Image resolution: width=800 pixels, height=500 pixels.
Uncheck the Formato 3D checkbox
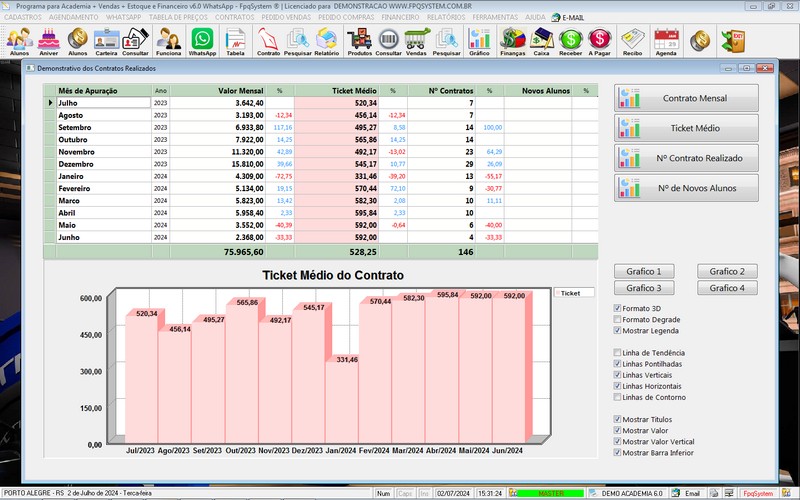pos(617,308)
